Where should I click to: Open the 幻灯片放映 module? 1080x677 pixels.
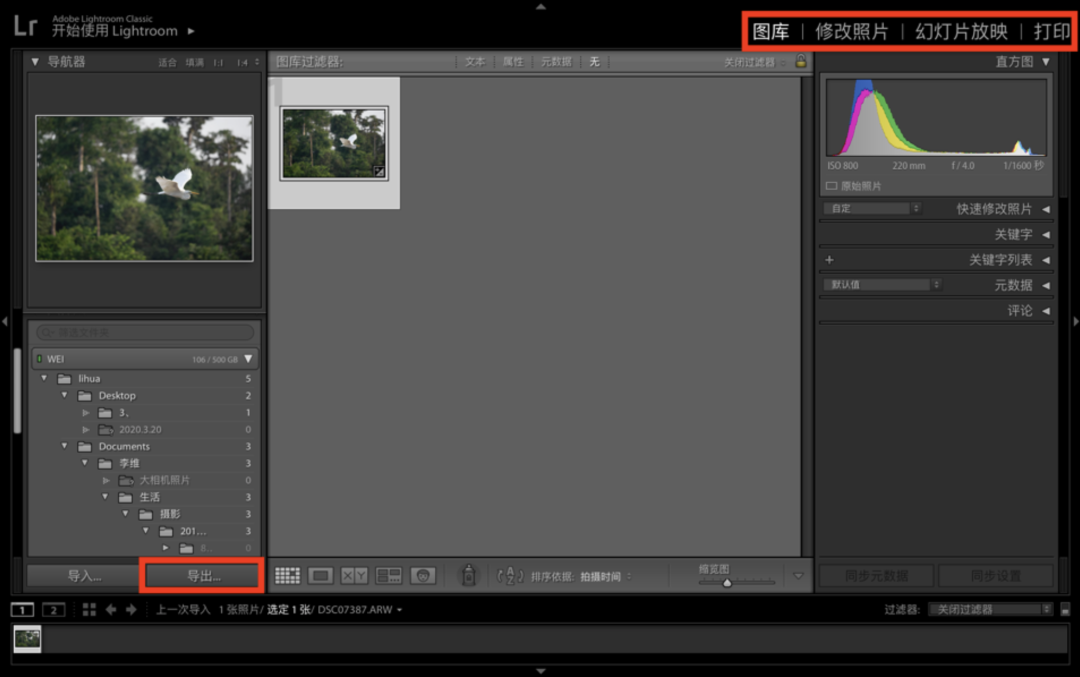click(x=961, y=32)
